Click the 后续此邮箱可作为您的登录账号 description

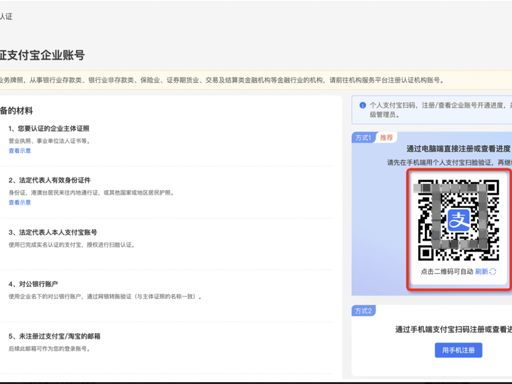coord(49,349)
